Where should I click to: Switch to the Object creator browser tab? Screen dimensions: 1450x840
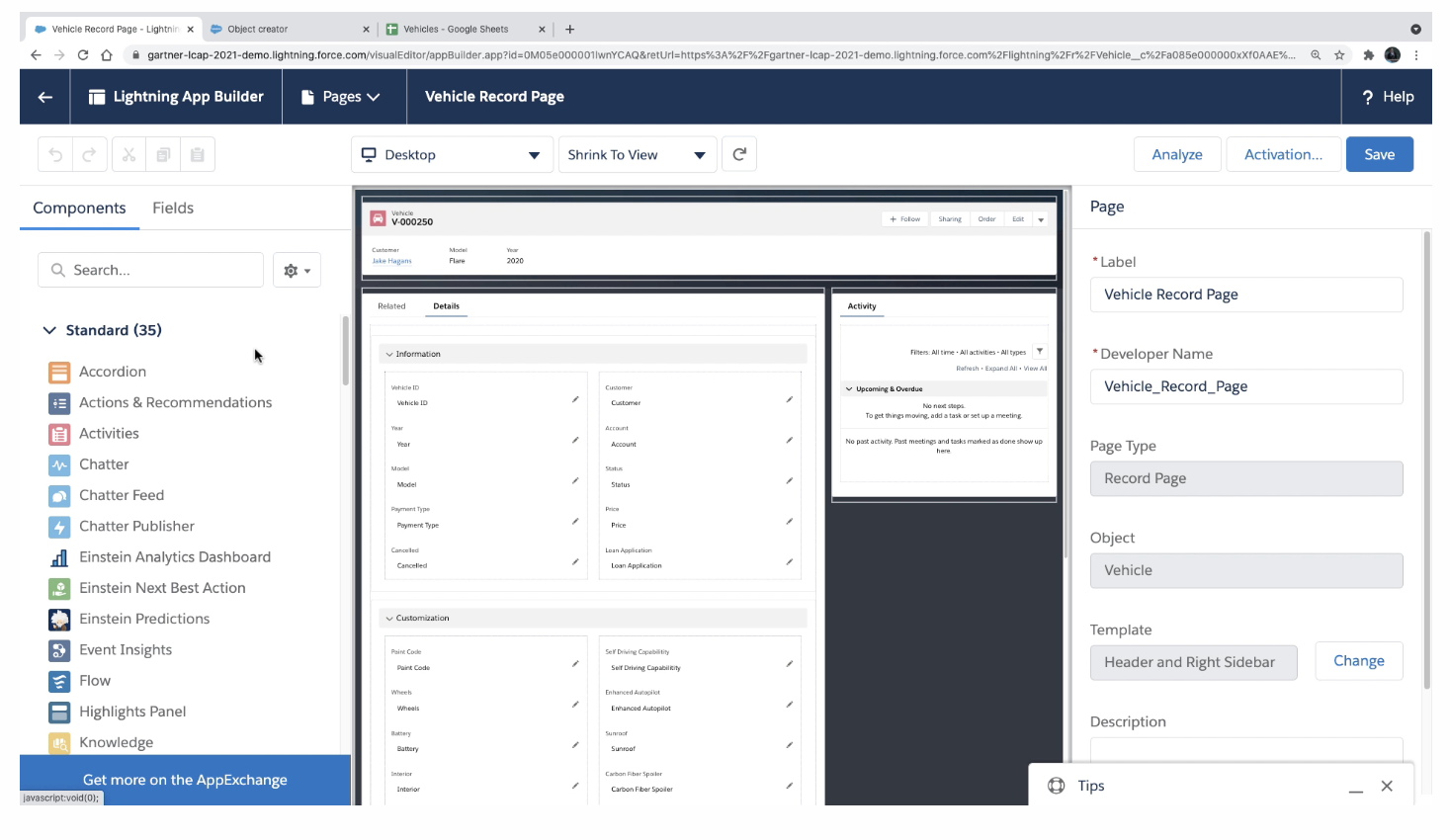click(287, 30)
